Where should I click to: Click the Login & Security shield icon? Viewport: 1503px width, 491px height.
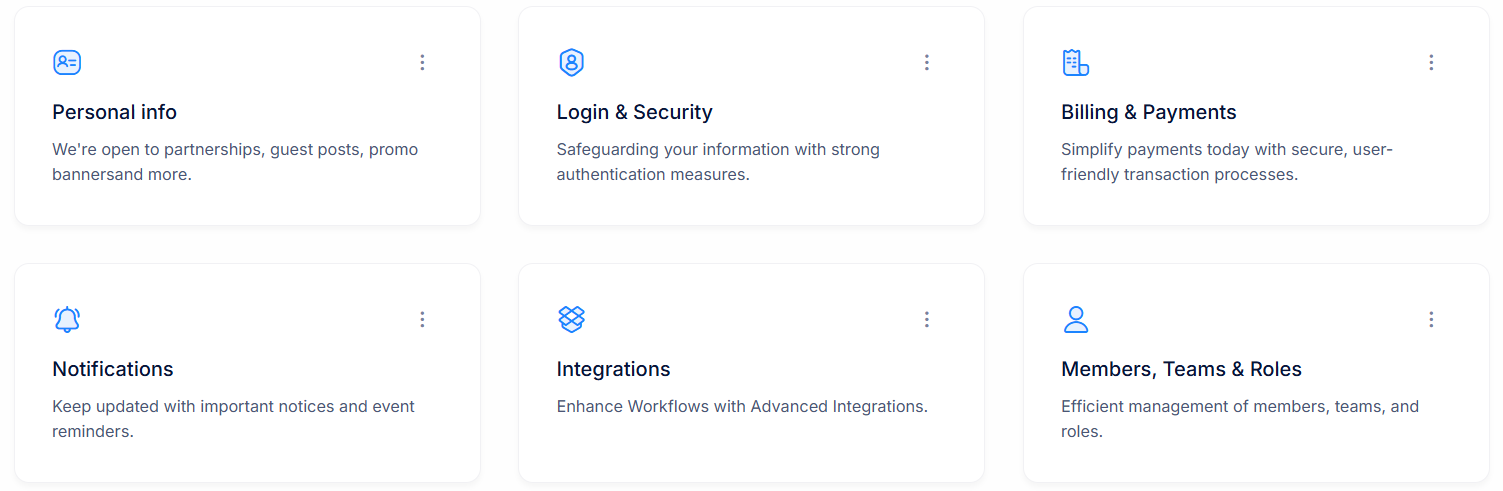pyautogui.click(x=571, y=62)
